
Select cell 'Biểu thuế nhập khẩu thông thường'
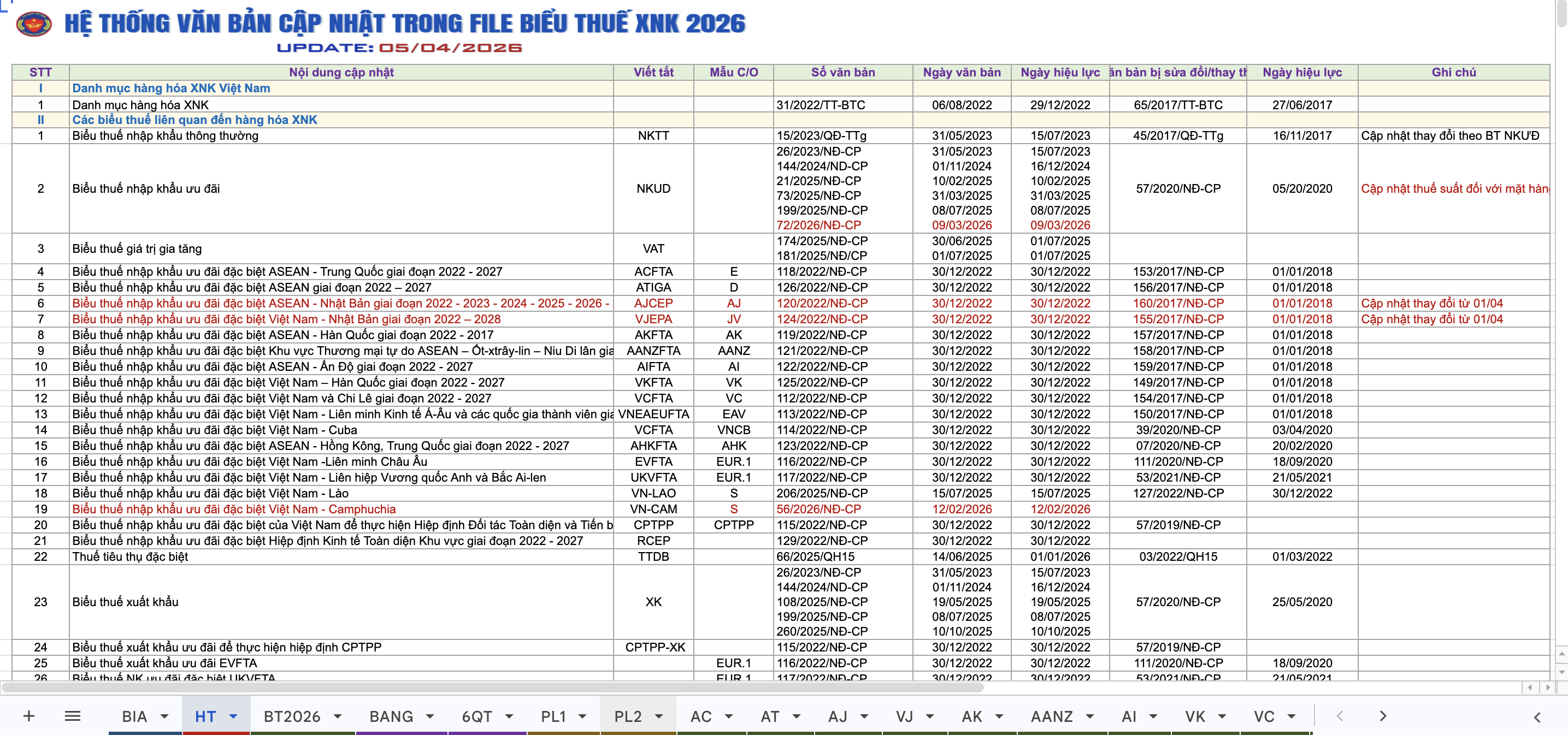[x=341, y=135]
